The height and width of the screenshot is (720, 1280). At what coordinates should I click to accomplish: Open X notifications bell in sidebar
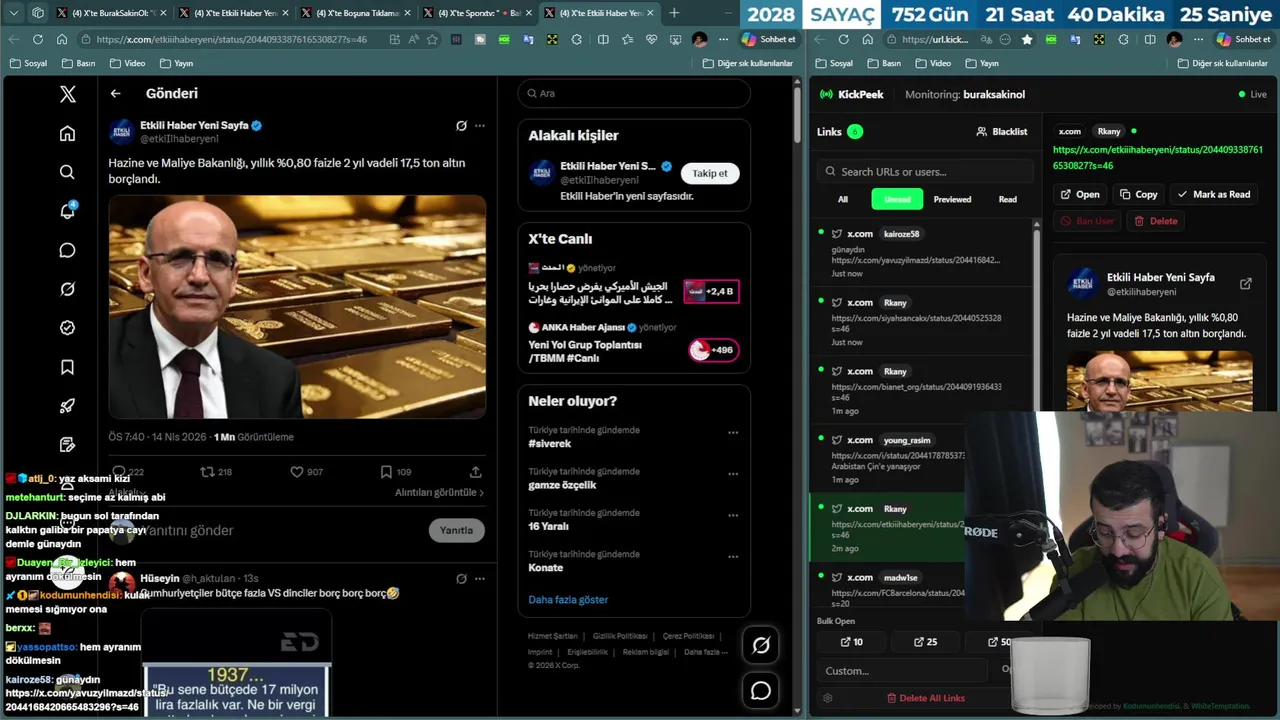click(x=67, y=211)
